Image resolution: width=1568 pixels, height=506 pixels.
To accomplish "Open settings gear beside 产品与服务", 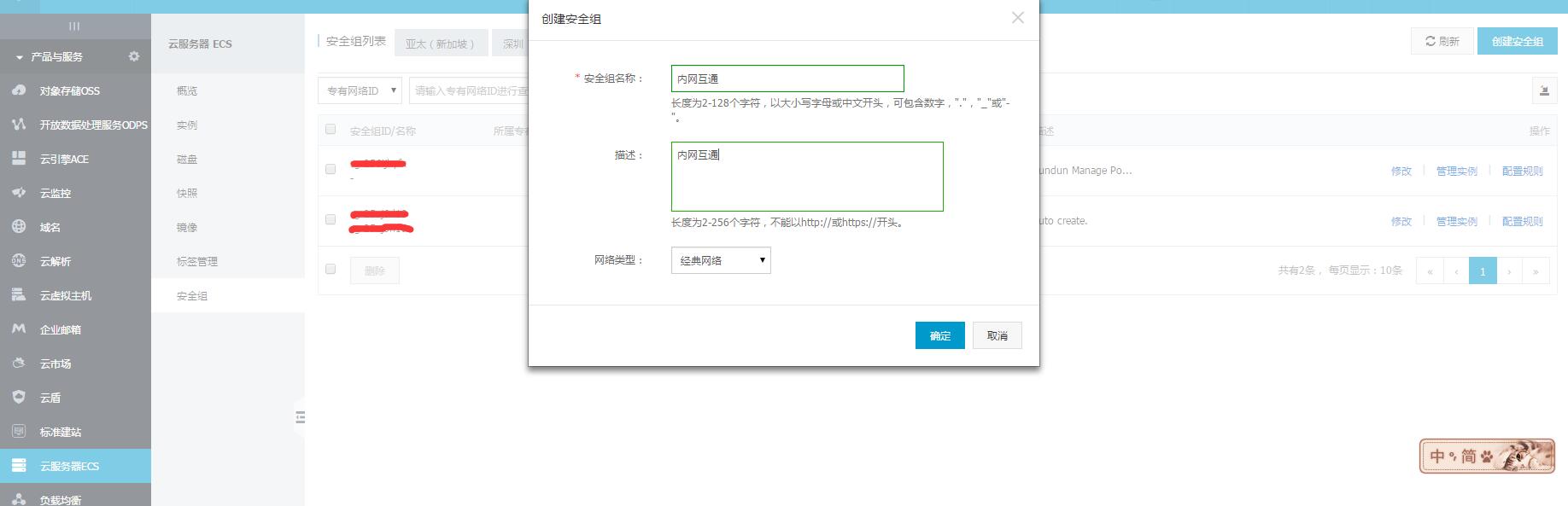I will 133,56.
